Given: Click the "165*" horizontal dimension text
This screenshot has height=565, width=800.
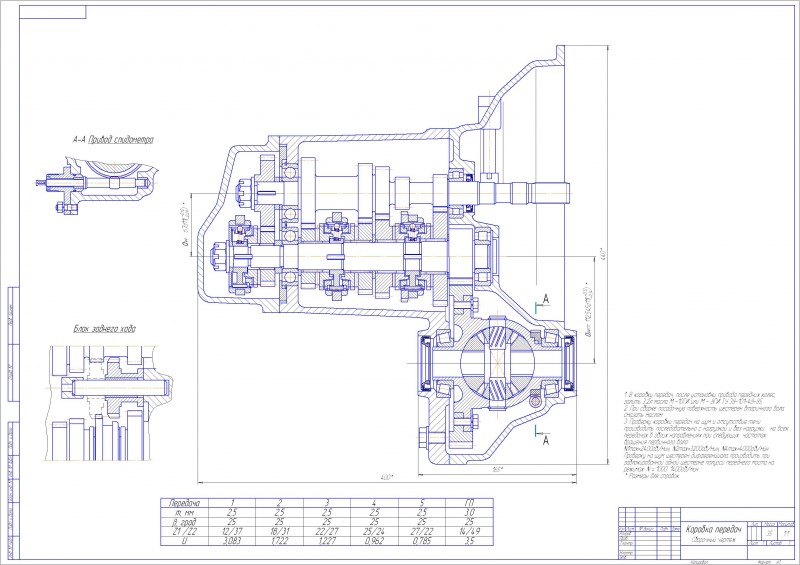Looking at the screenshot, I should [497, 470].
